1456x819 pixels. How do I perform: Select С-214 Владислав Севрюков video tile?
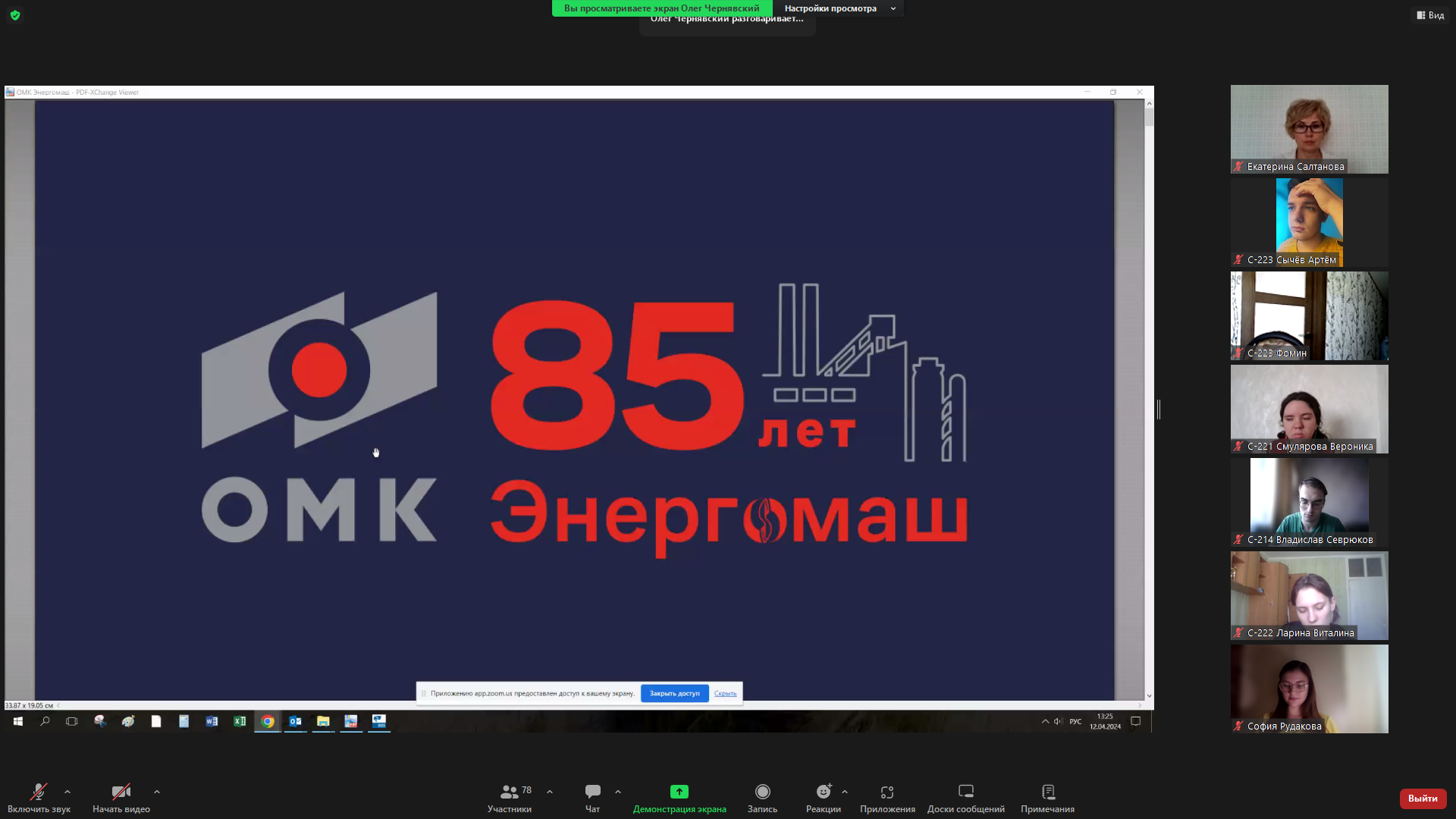coord(1309,502)
